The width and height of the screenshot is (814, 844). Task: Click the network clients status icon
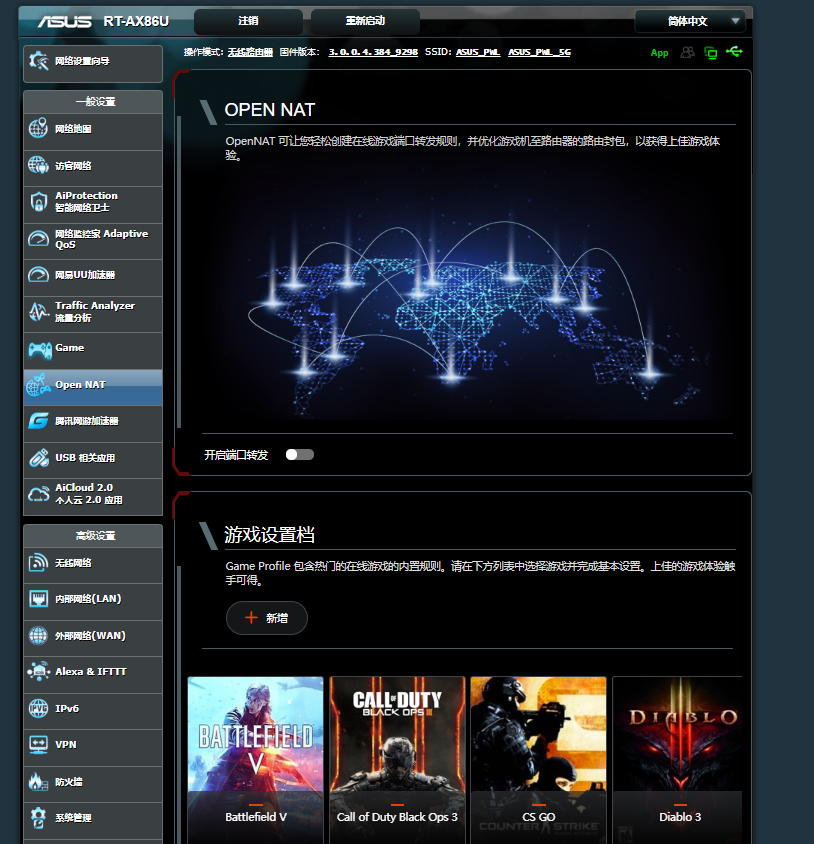point(711,53)
